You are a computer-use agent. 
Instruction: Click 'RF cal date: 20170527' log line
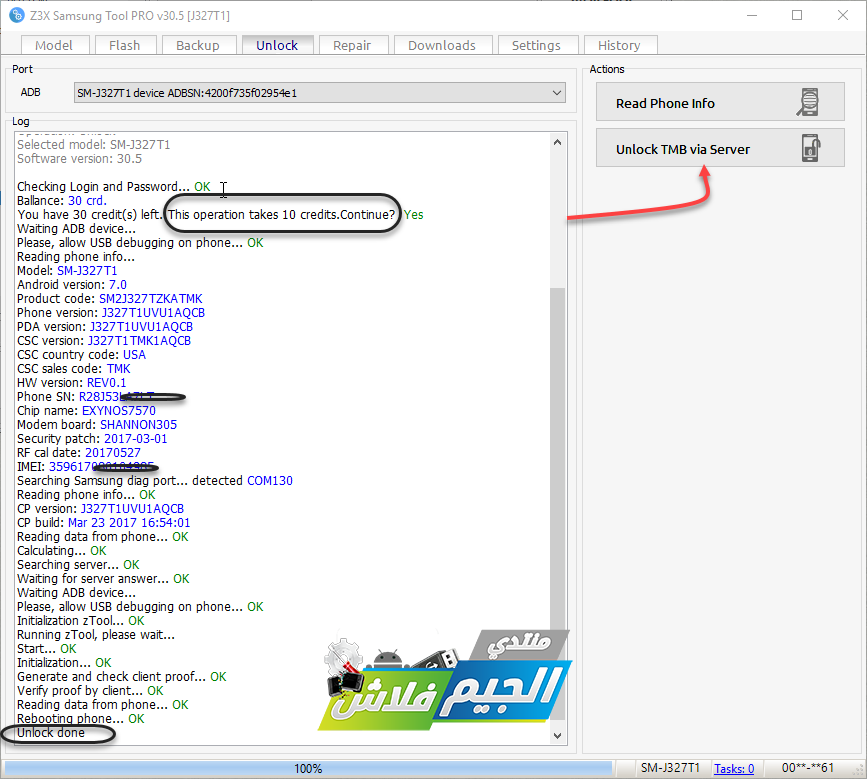tap(79, 453)
